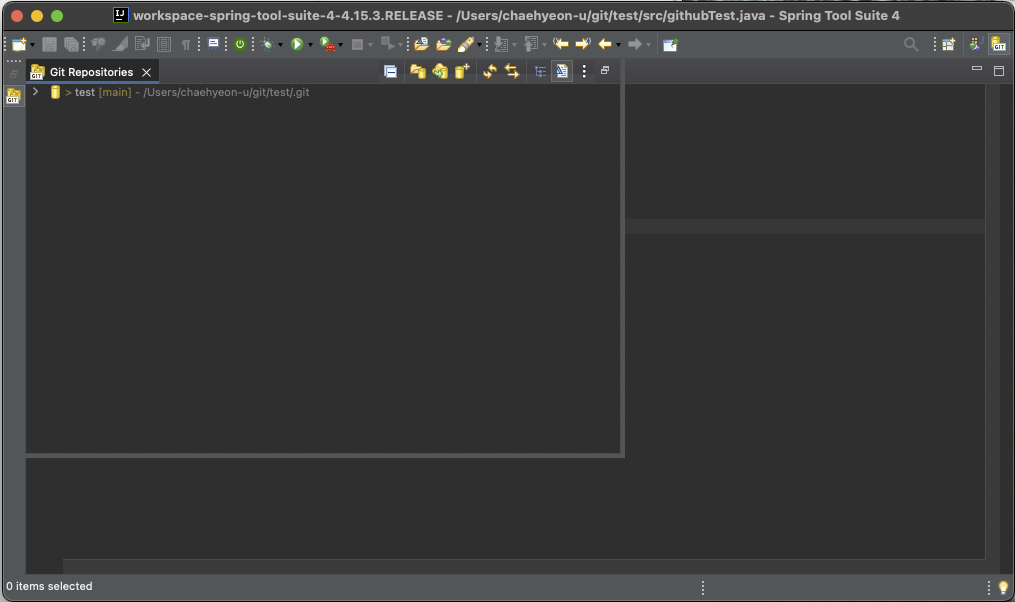Click the Open Perspective icon
Image resolution: width=1015 pixels, height=602 pixels.
(x=948, y=45)
